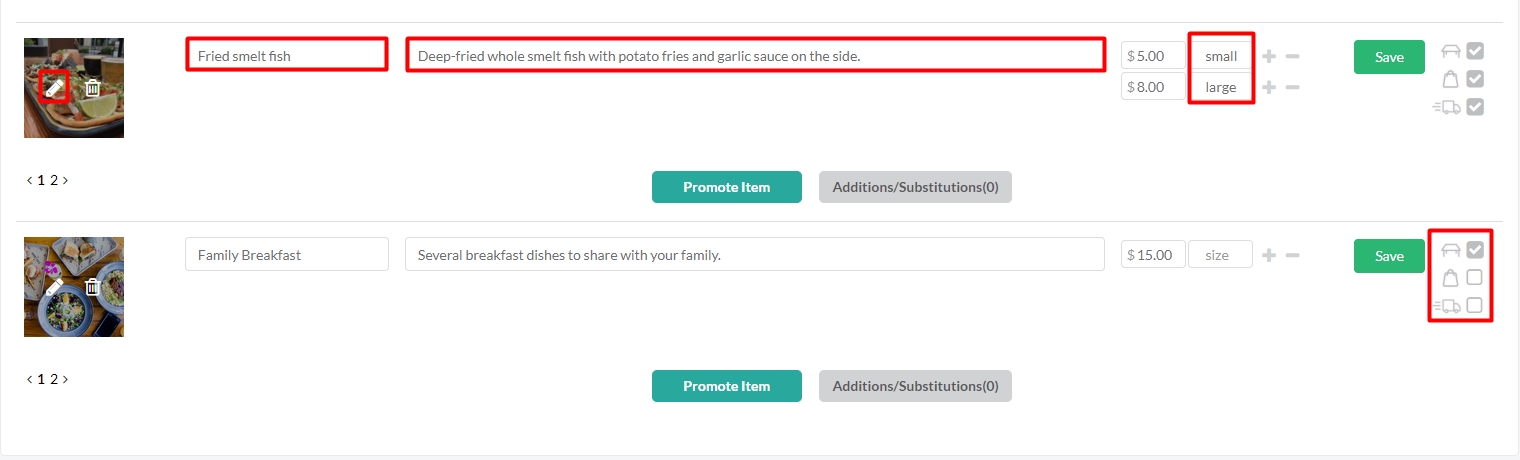
Task: Edit the Family Breakfast photo using pencil icon
Action: point(55,287)
